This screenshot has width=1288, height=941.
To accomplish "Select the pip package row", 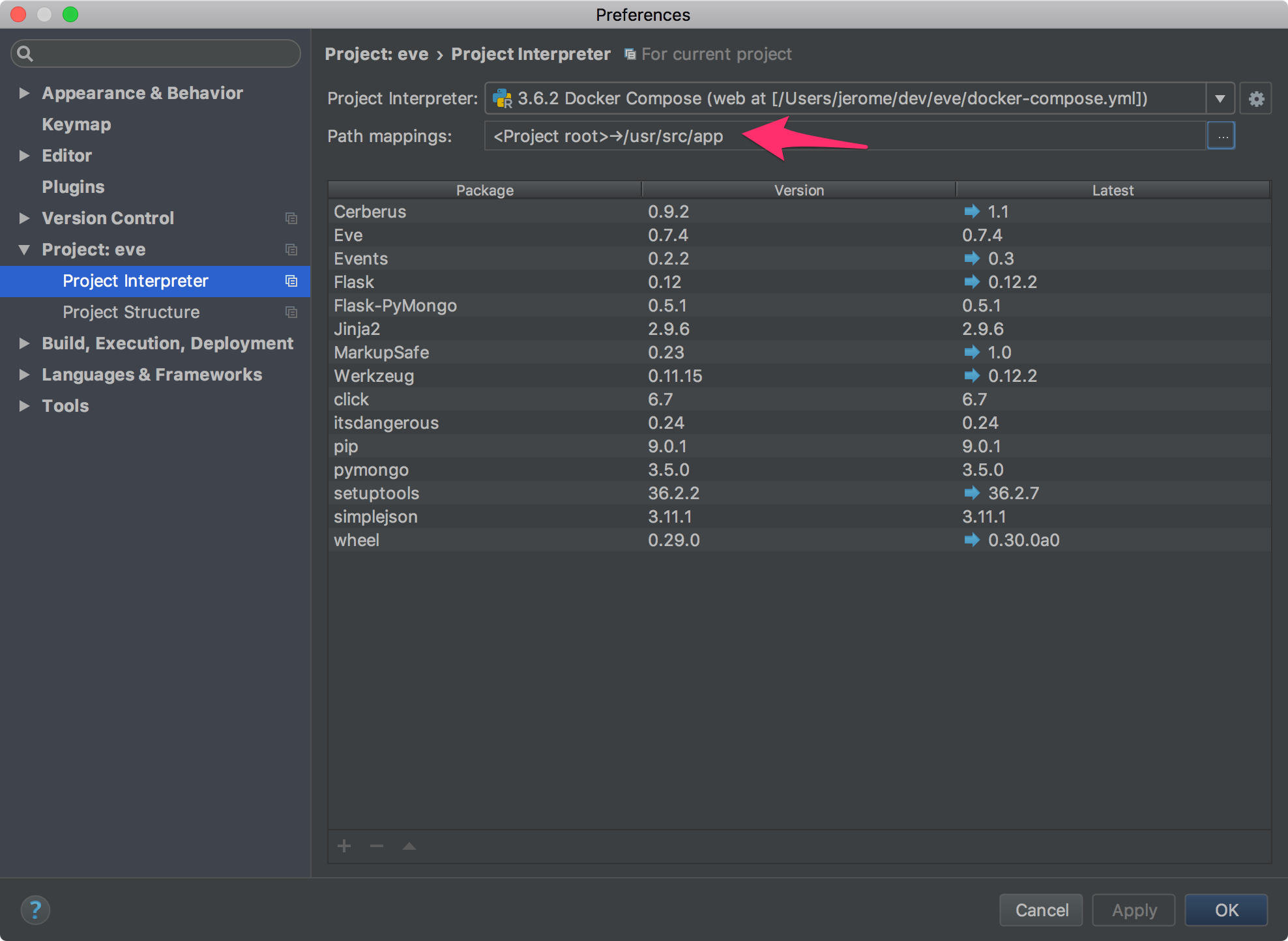I will (799, 446).
